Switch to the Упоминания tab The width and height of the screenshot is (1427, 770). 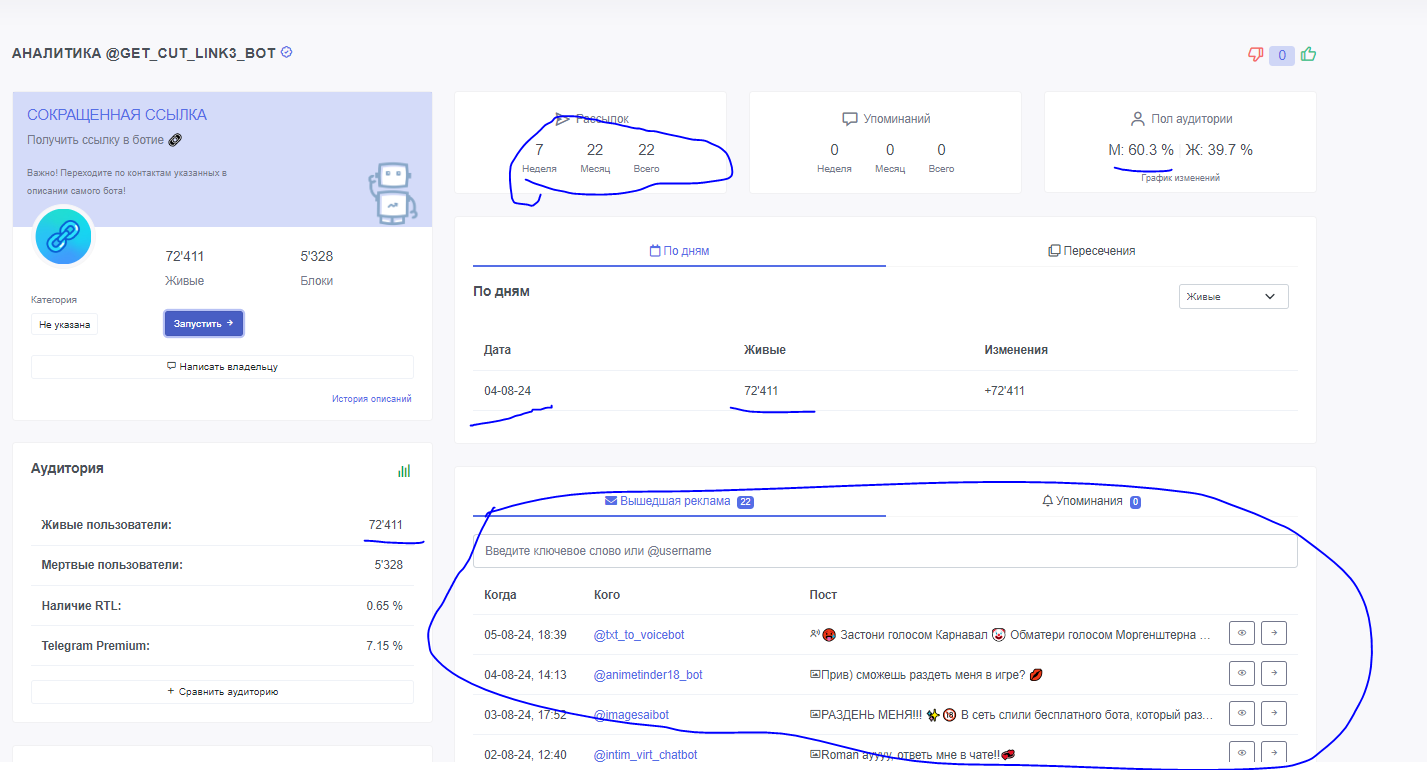(x=1091, y=501)
